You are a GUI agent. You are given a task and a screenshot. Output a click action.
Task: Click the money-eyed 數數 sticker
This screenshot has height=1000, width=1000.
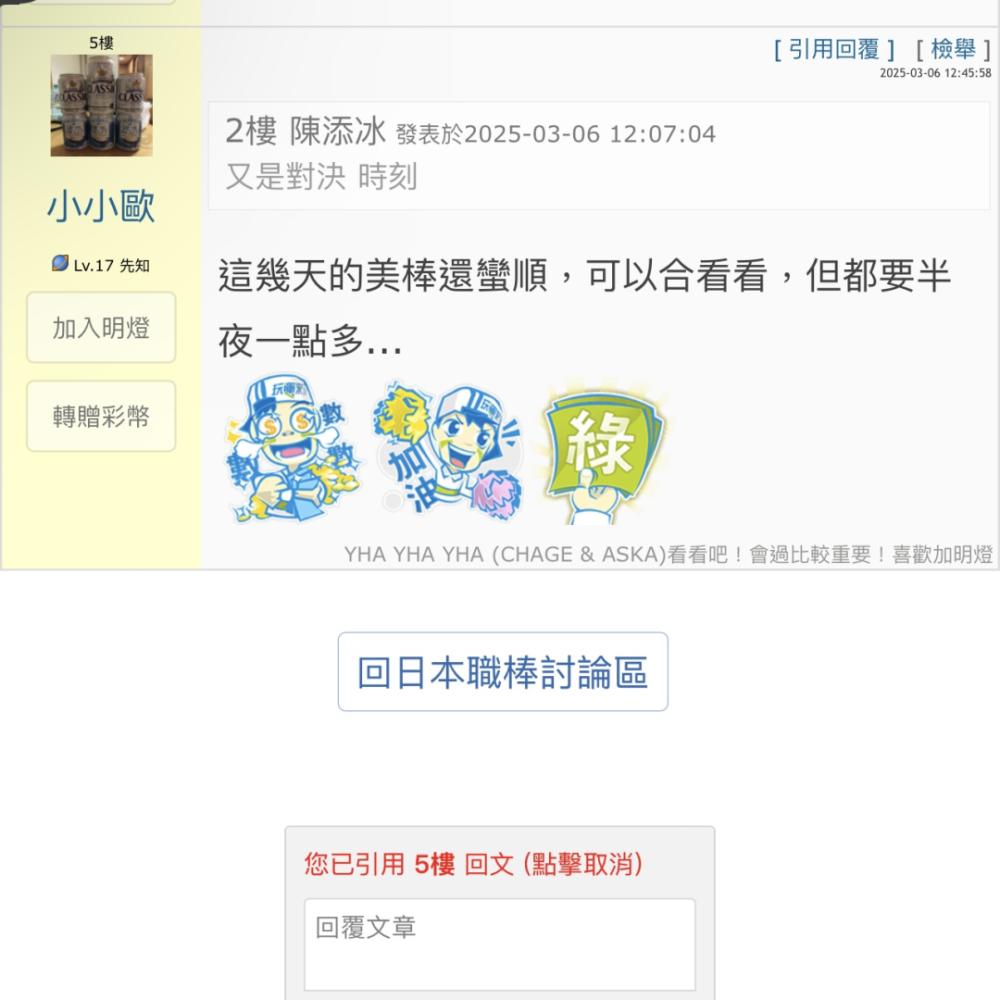coord(293,450)
